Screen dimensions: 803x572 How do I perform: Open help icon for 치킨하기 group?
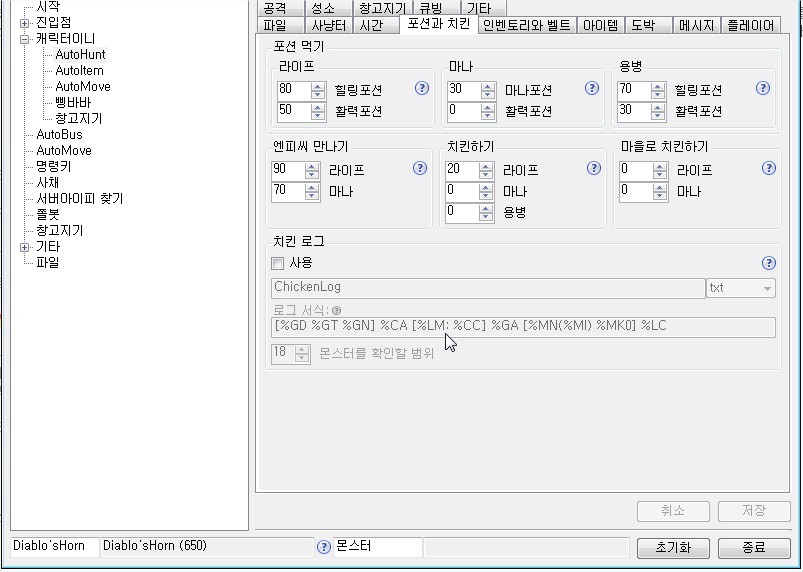[x=594, y=168]
